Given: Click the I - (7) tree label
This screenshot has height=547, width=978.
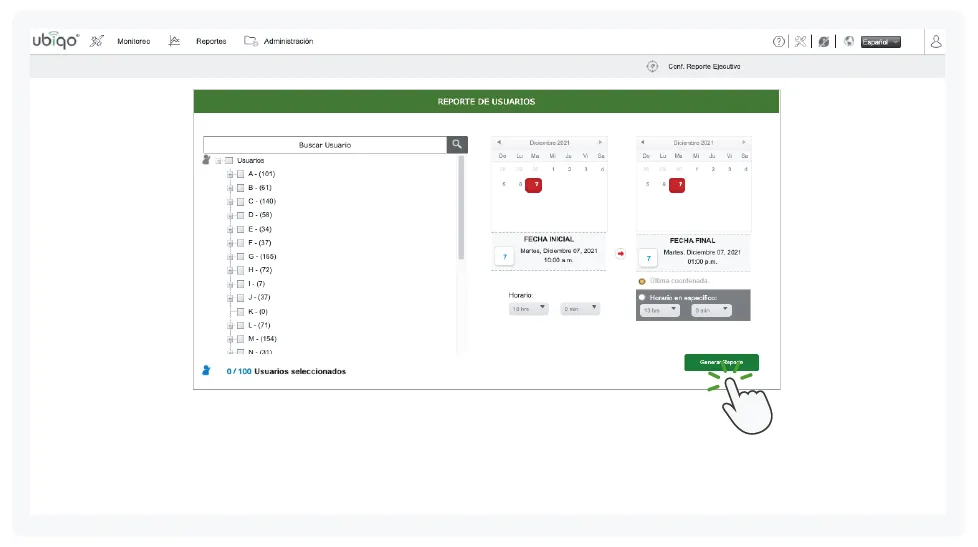Looking at the screenshot, I should click(x=256, y=284).
